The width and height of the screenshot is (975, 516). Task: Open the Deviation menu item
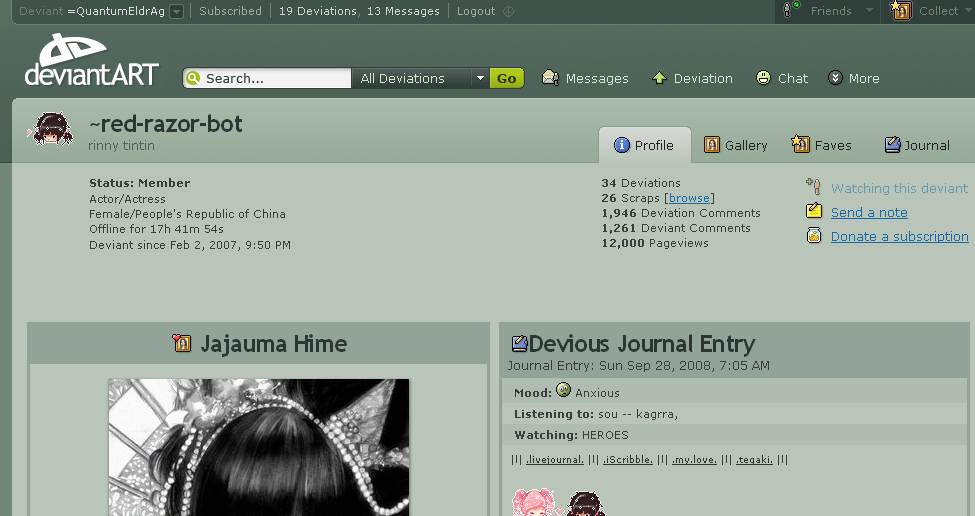692,78
